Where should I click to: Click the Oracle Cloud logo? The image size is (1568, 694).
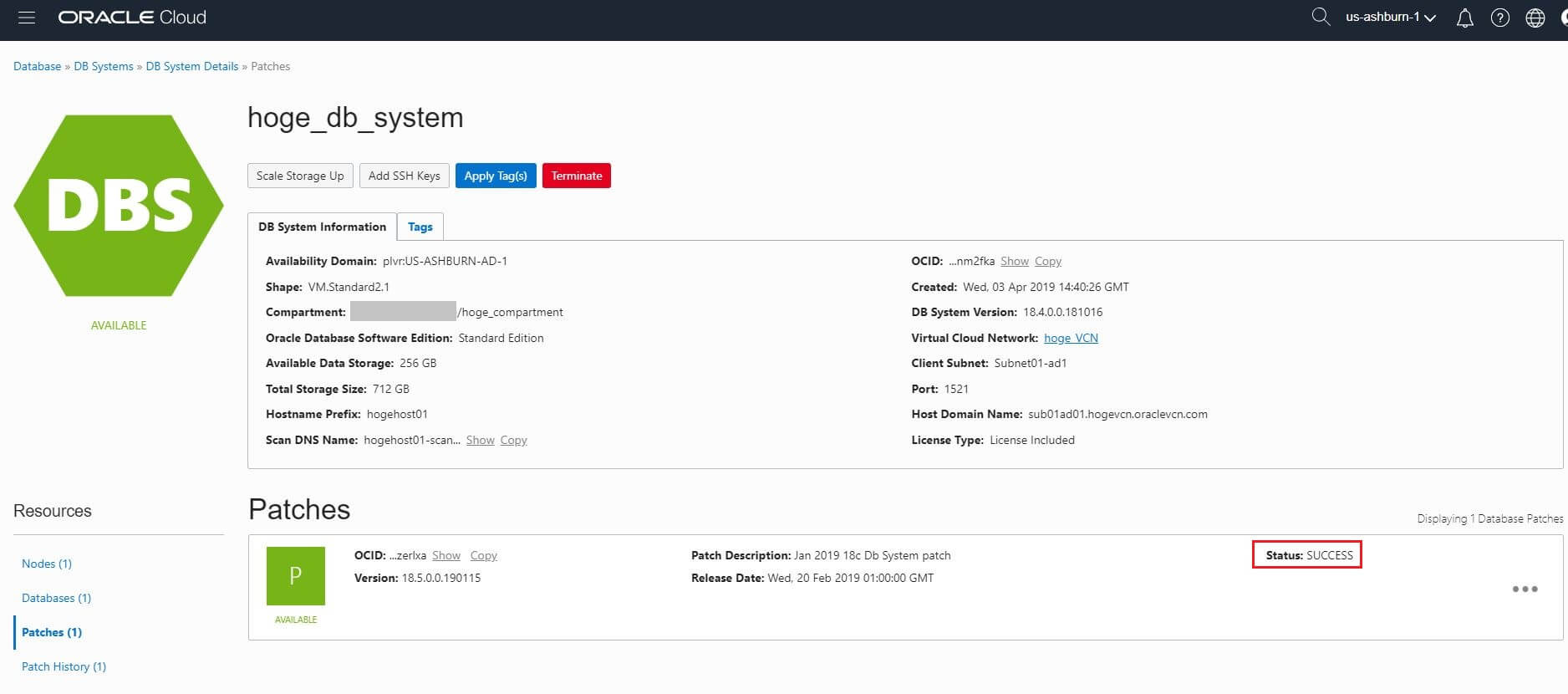(132, 18)
